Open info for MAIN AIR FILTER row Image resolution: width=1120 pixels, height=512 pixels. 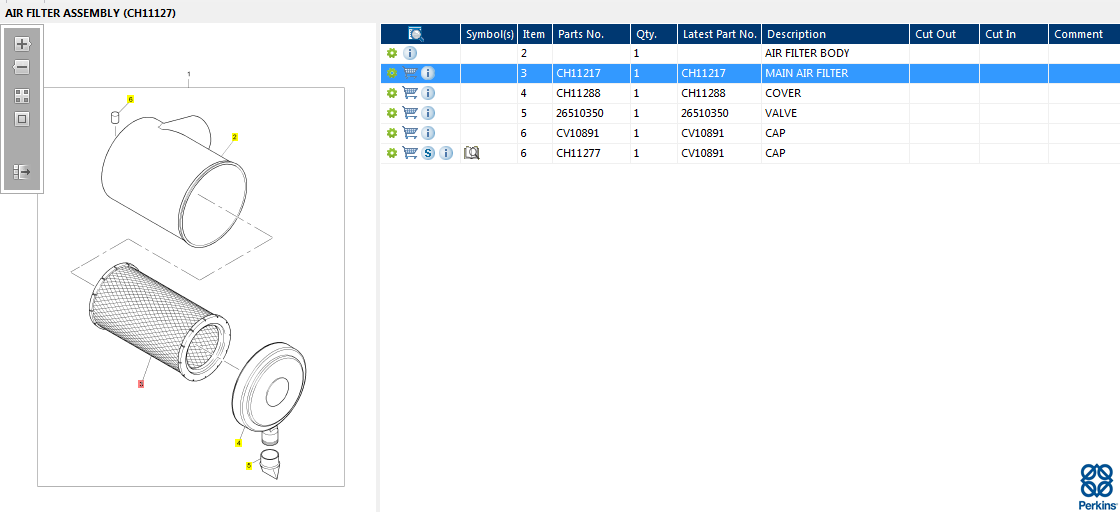coord(428,73)
